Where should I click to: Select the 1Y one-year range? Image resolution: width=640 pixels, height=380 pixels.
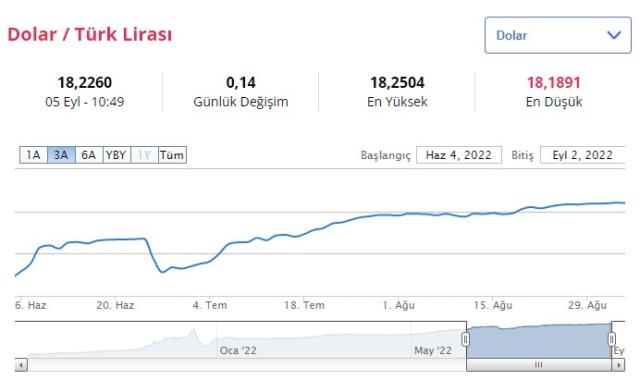(x=144, y=155)
